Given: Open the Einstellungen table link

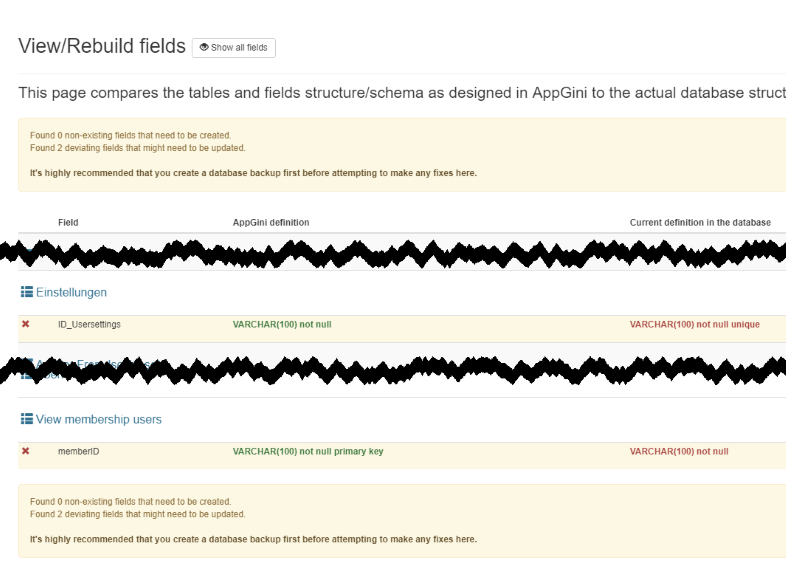Looking at the screenshot, I should click(x=71, y=292).
